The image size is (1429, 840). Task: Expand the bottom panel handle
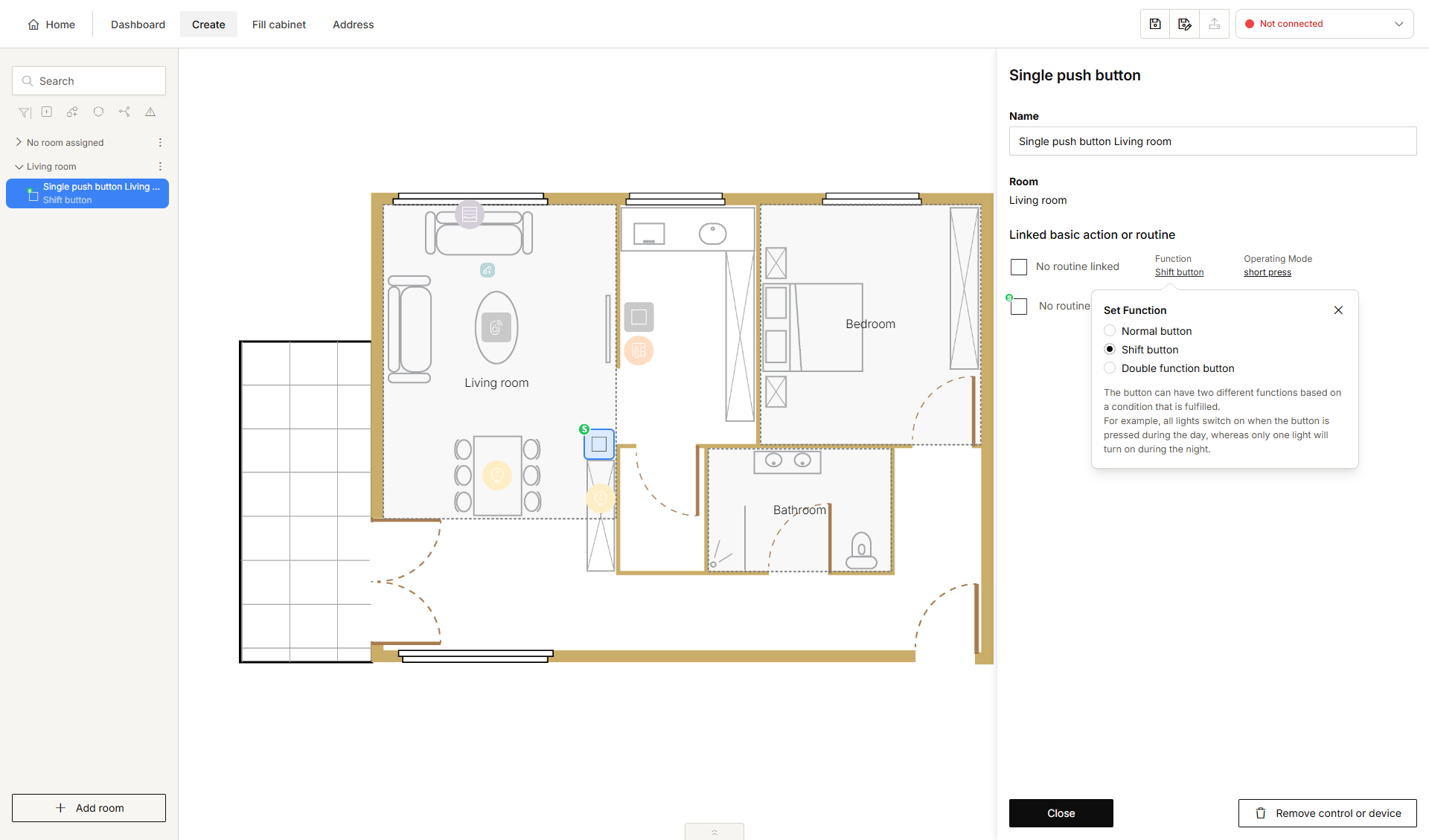click(x=714, y=832)
